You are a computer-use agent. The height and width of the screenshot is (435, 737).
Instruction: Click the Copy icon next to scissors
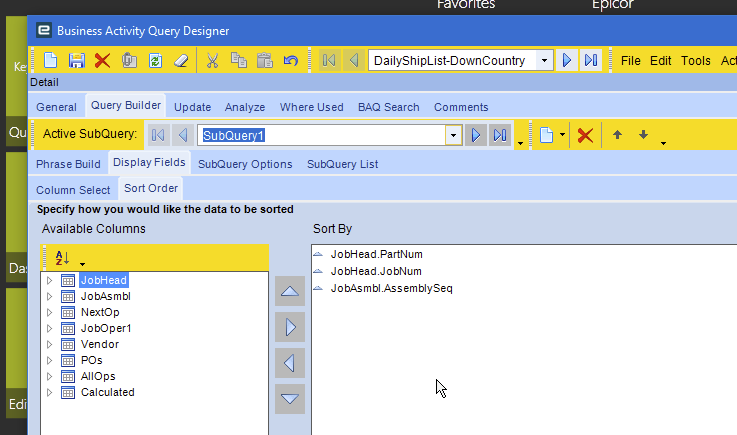pos(239,61)
